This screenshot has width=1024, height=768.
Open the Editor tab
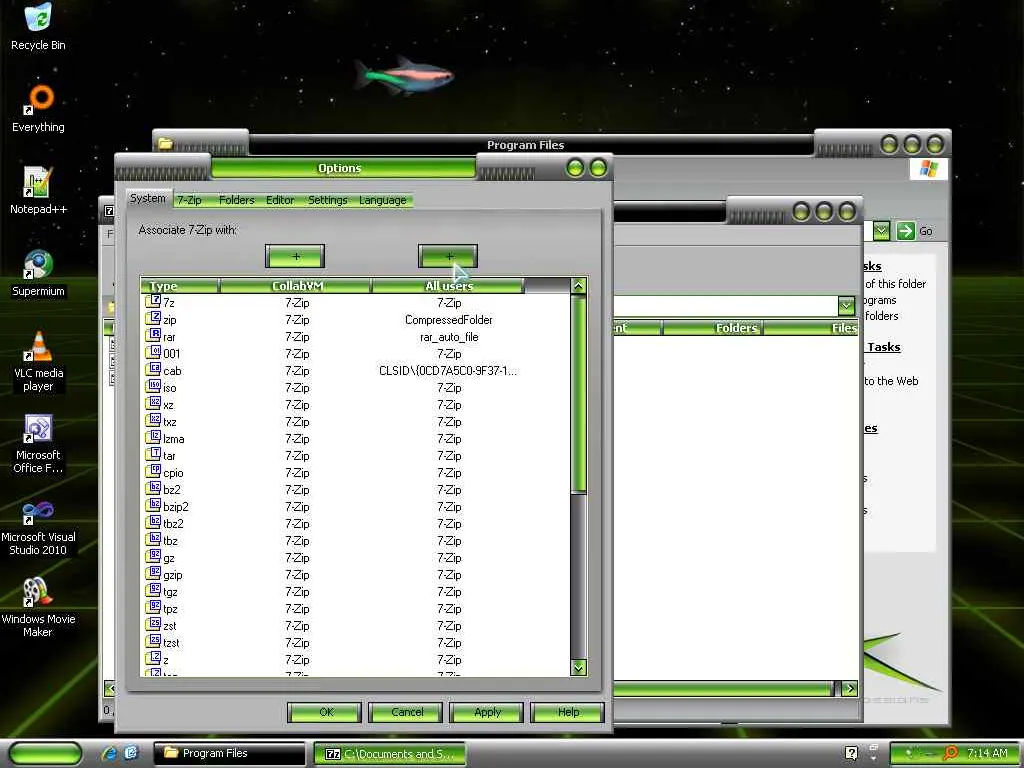pos(280,200)
